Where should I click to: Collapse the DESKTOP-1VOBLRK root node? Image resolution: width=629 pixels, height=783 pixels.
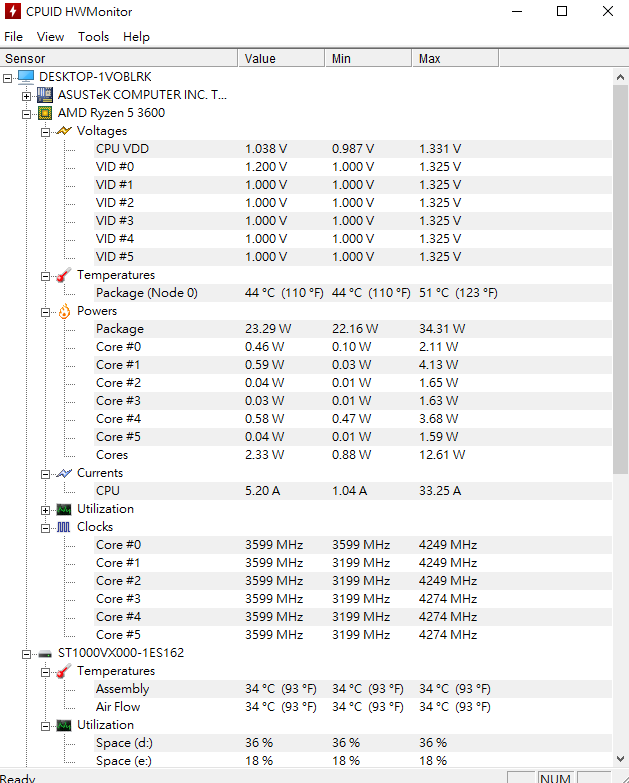coord(7,78)
